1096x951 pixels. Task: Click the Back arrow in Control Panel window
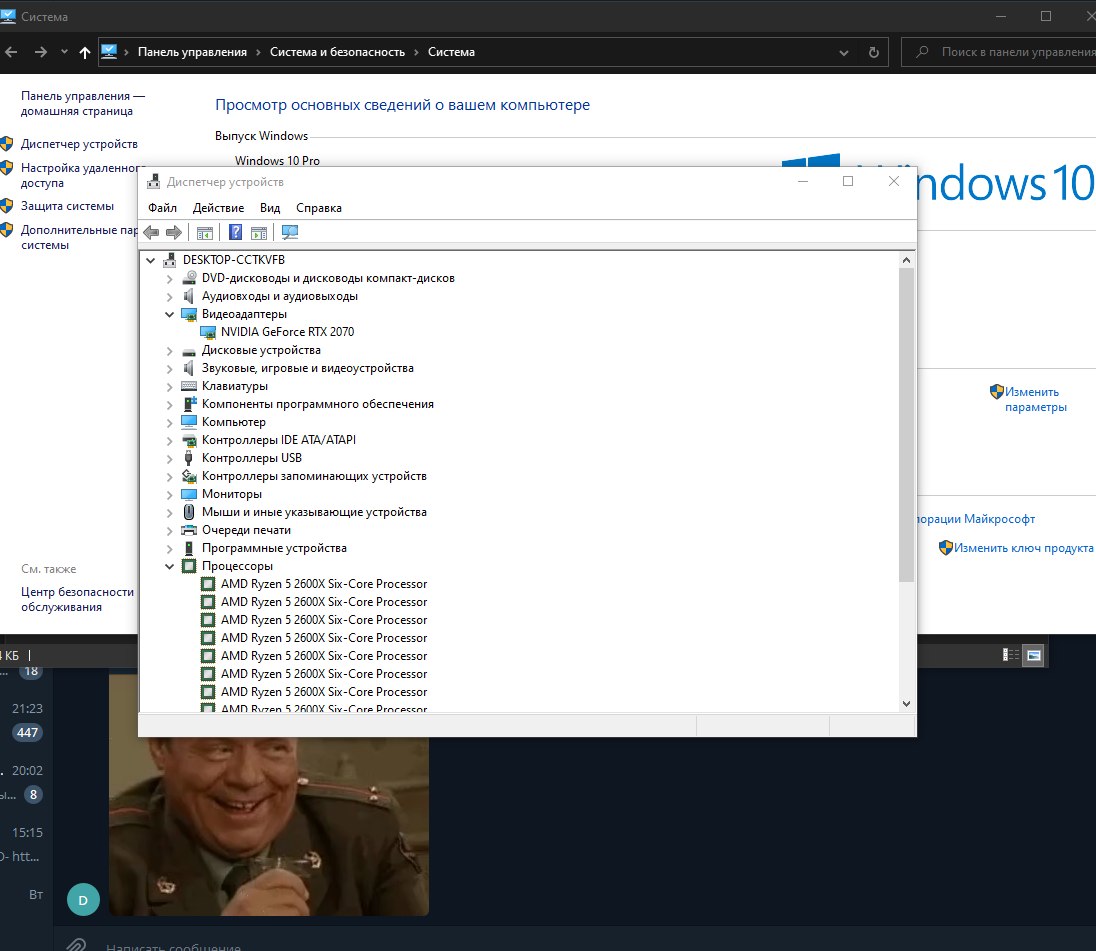11,52
